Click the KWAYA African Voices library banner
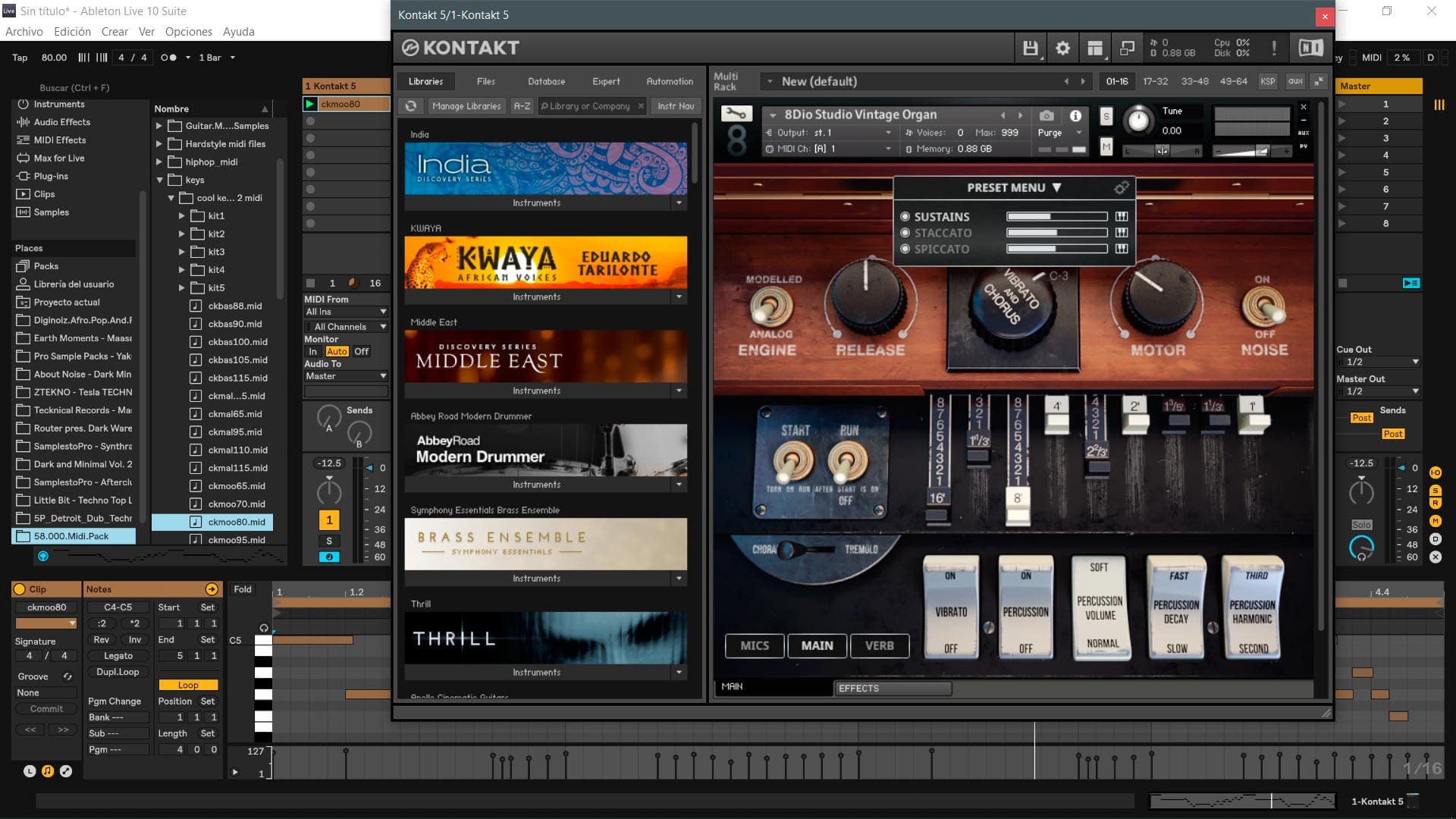 545,262
